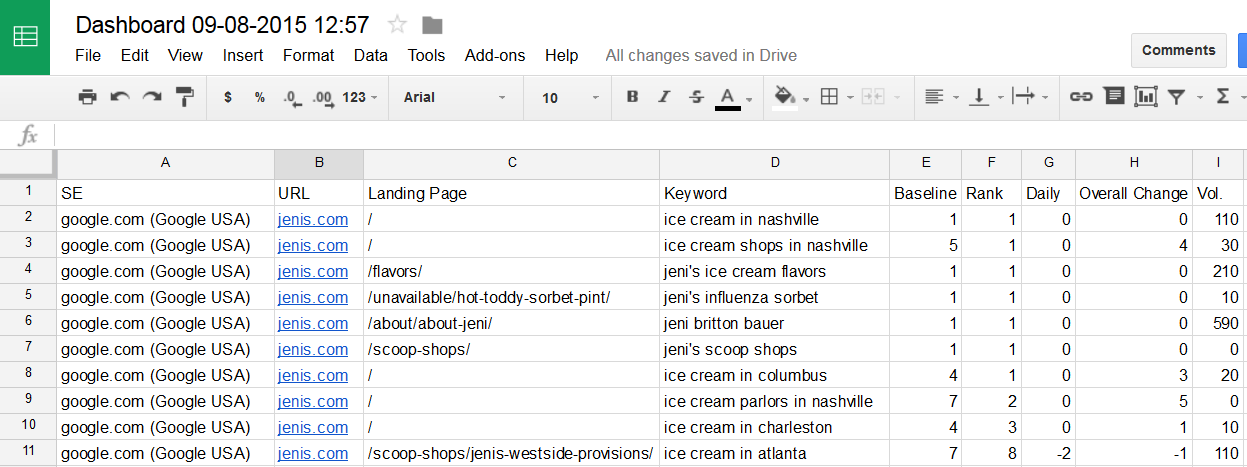Screen dimensions: 1247x467
Task: Insert link using chain icon
Action: pos(1081,97)
